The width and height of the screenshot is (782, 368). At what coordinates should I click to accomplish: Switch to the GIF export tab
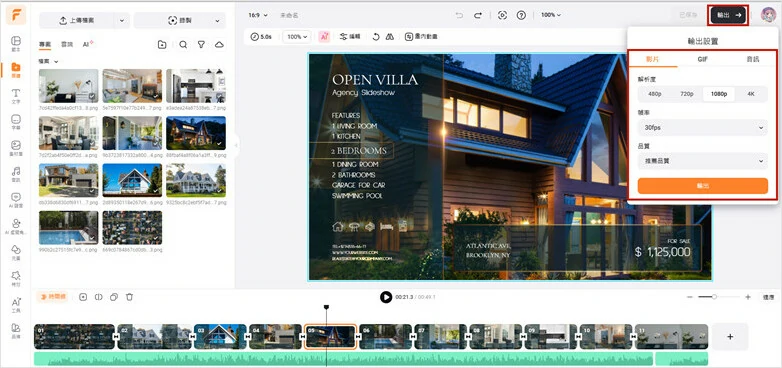pos(702,59)
